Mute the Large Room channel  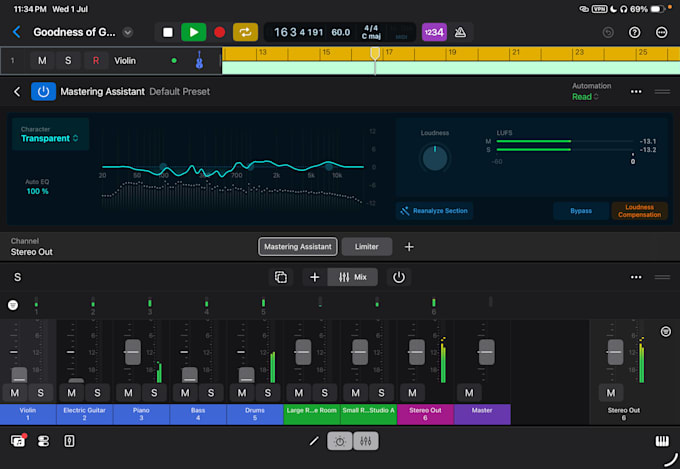[x=299, y=393]
